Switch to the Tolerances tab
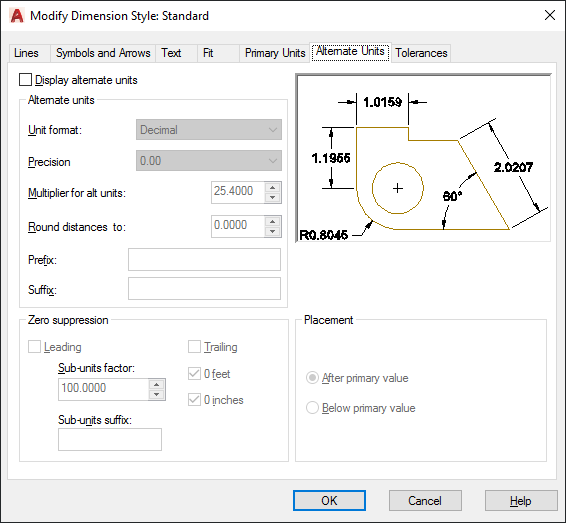 click(421, 53)
